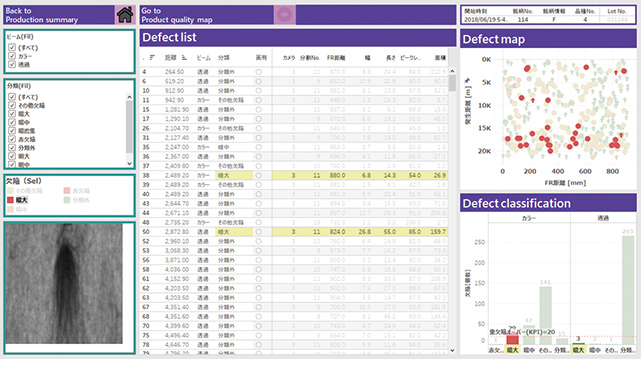Select the 2,247.00 distance cell in row 35
Image resolution: width=642 pixels, height=370 pixels.
point(177,147)
